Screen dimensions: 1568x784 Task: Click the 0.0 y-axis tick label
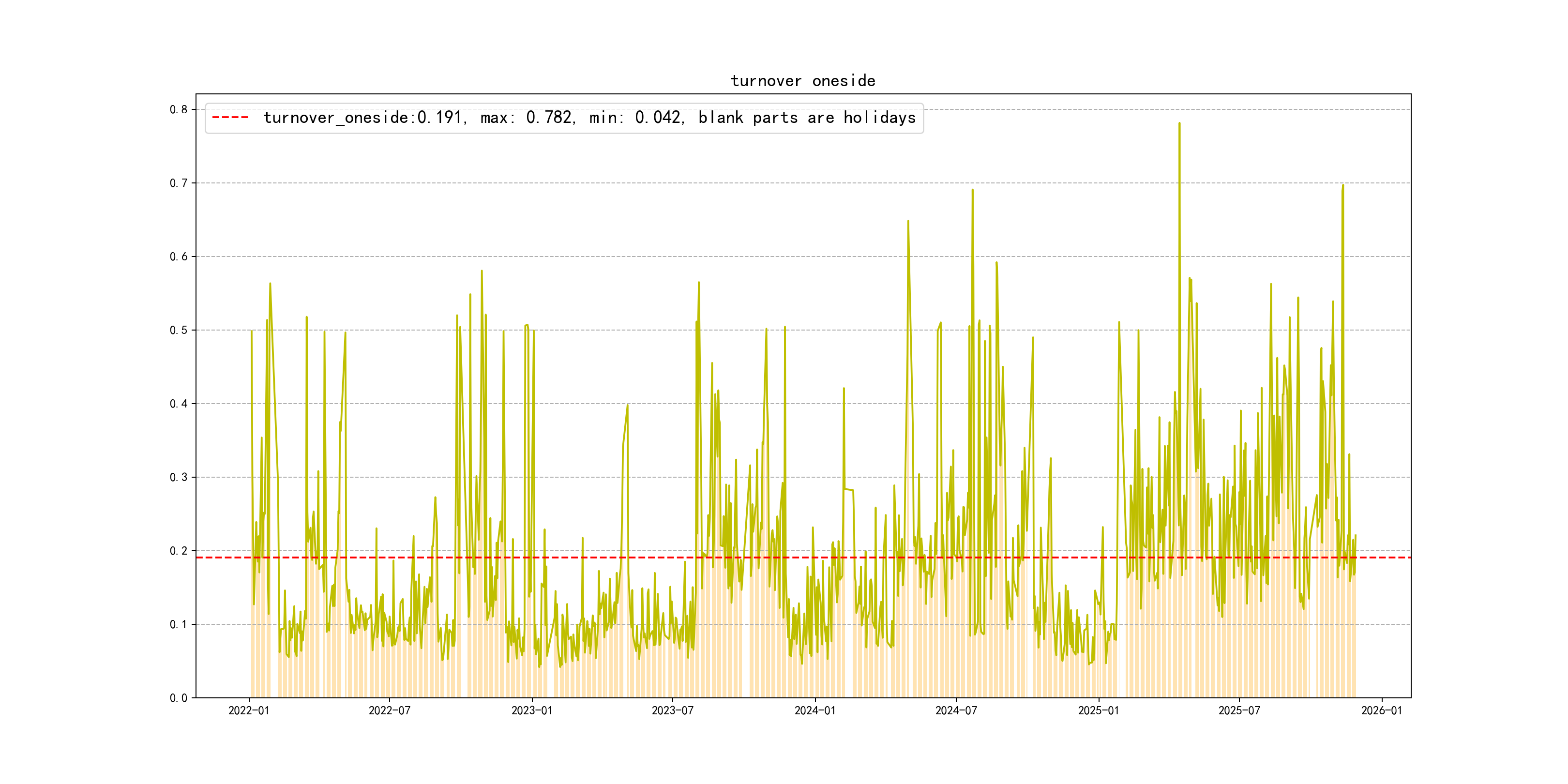179,697
